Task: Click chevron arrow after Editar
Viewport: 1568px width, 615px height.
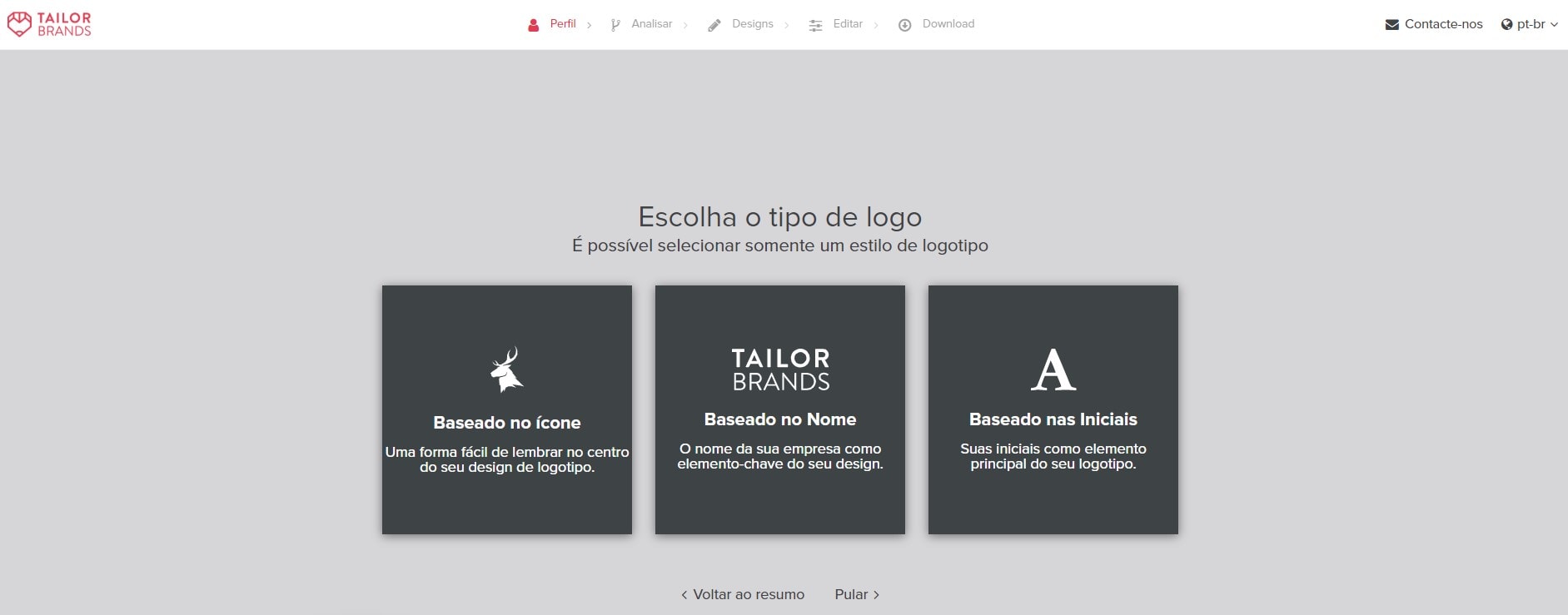Action: click(x=876, y=26)
